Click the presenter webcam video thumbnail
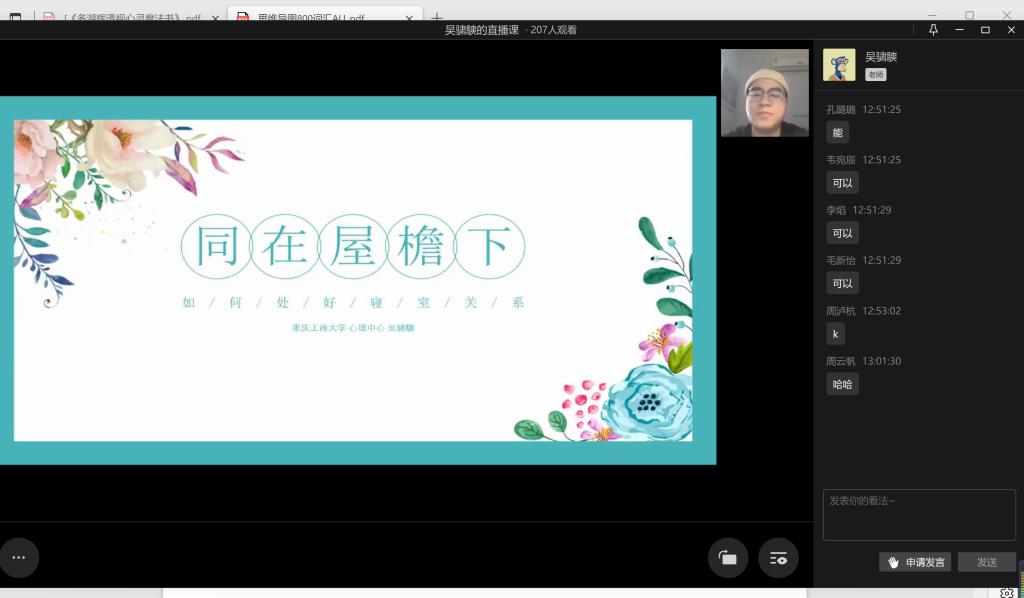1024x598 pixels. (x=764, y=93)
